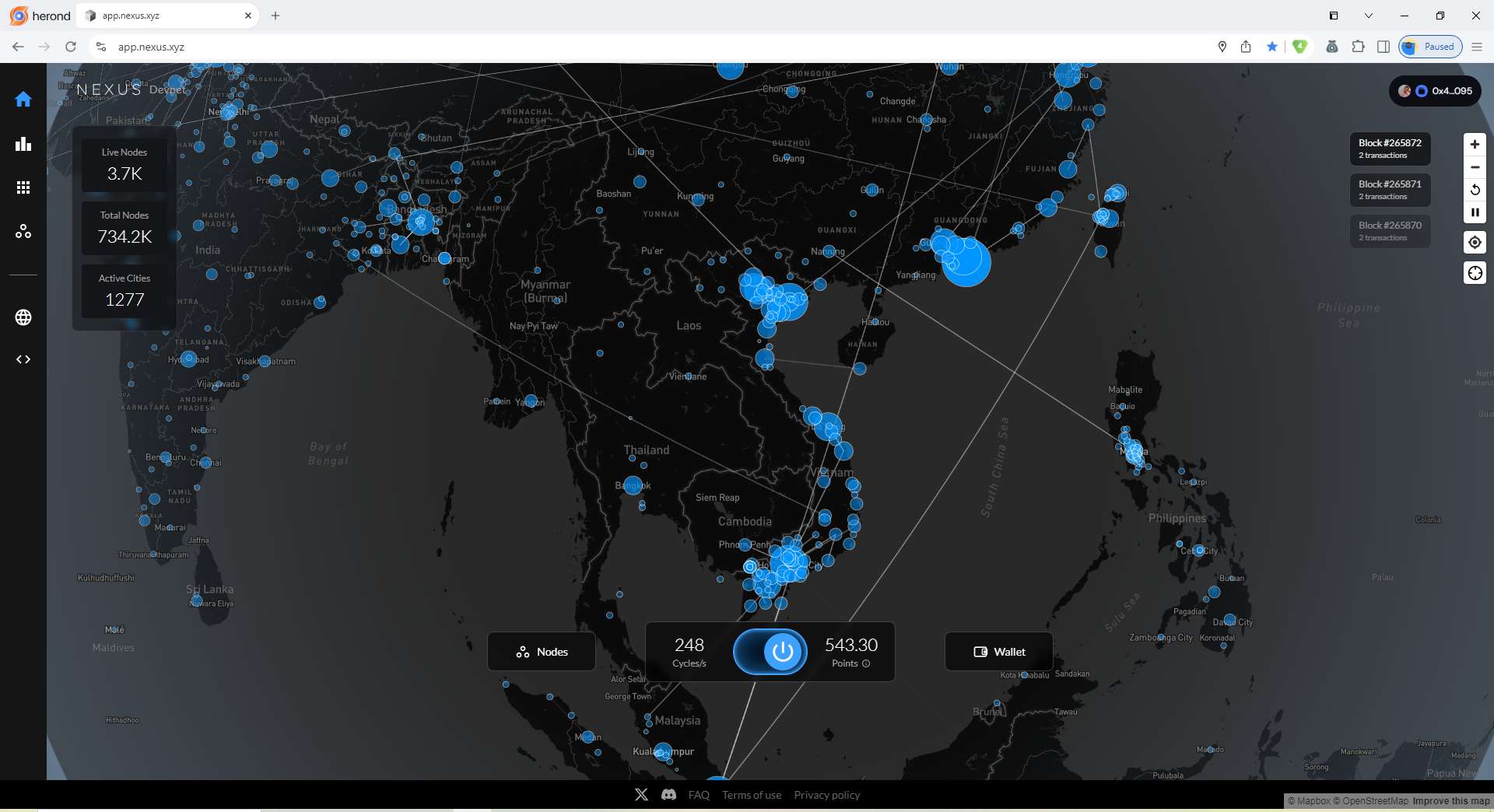Click the share page icon
The width and height of the screenshot is (1494, 812).
[1246, 47]
